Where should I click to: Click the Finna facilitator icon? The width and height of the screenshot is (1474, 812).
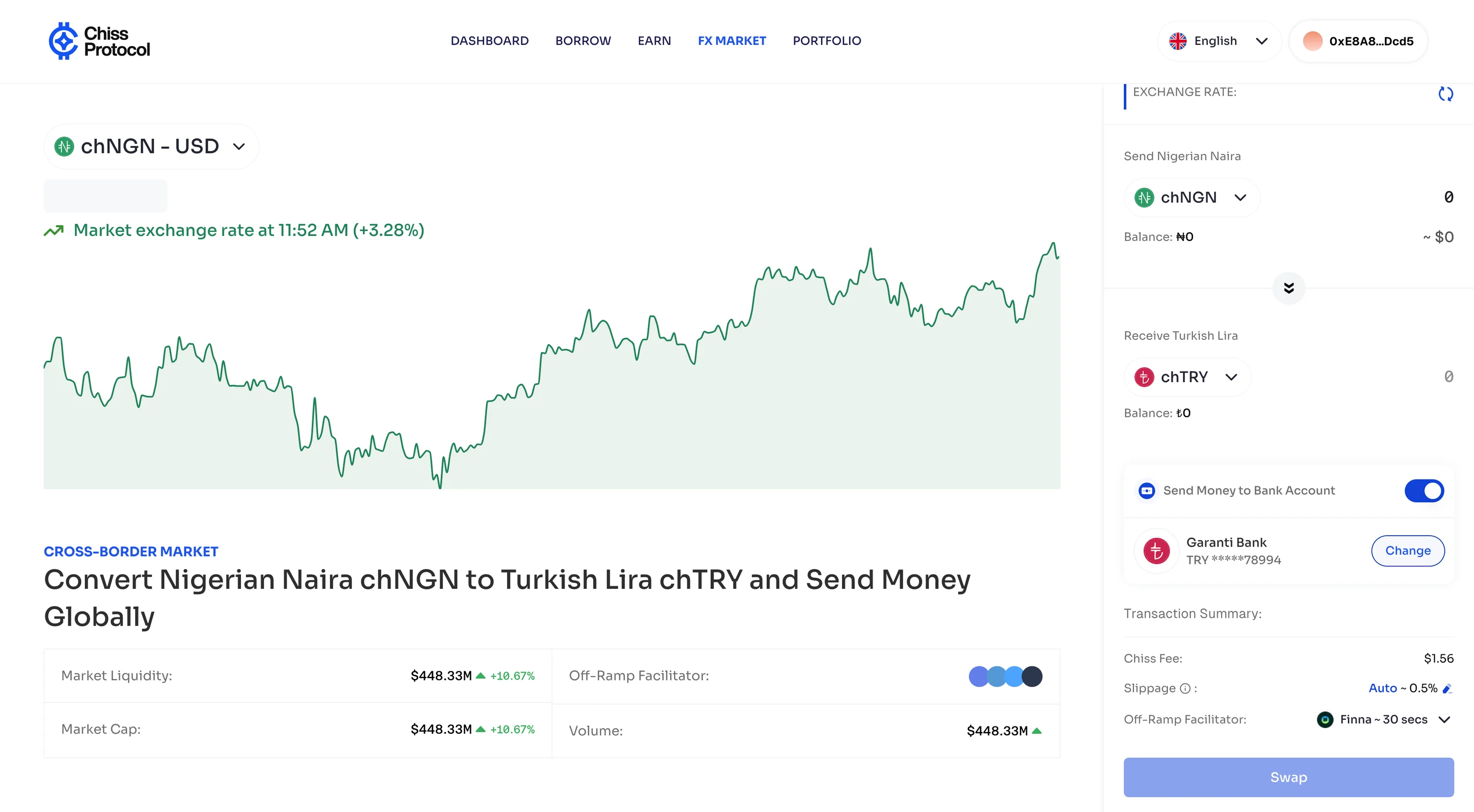(x=1326, y=719)
